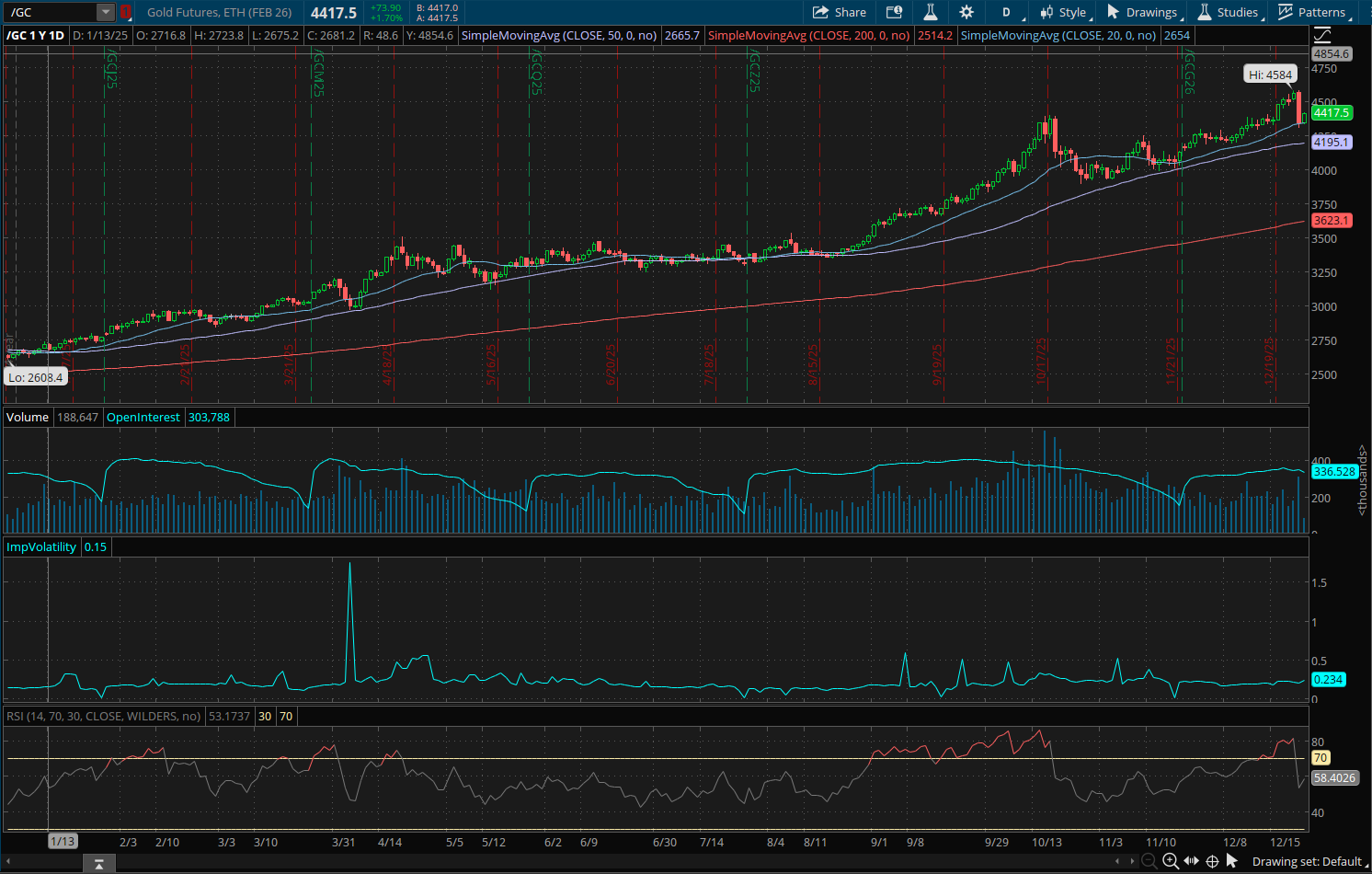
Task: Expand the Drawing set: Default selector
Action: (x=1309, y=860)
